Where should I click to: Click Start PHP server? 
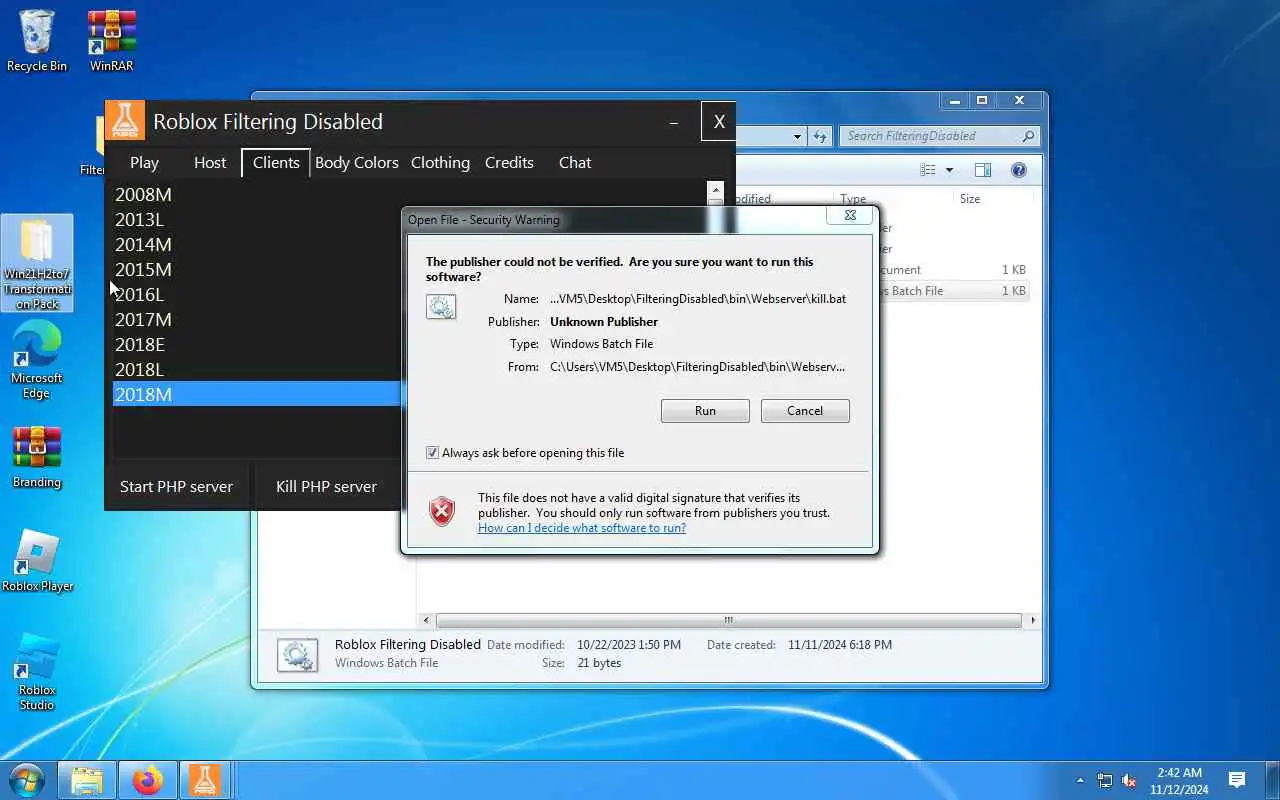tap(176, 487)
